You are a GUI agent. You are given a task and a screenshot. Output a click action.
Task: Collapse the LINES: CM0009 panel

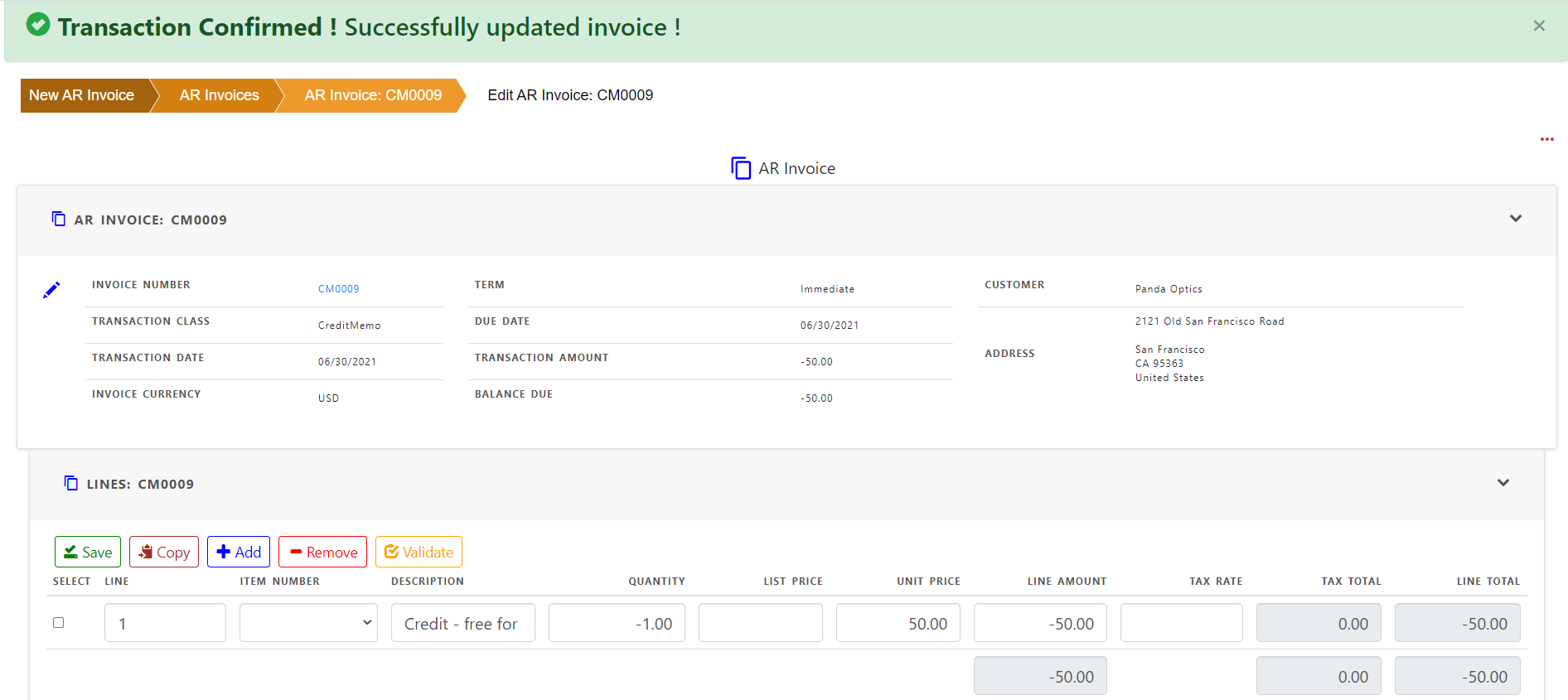tap(1503, 483)
